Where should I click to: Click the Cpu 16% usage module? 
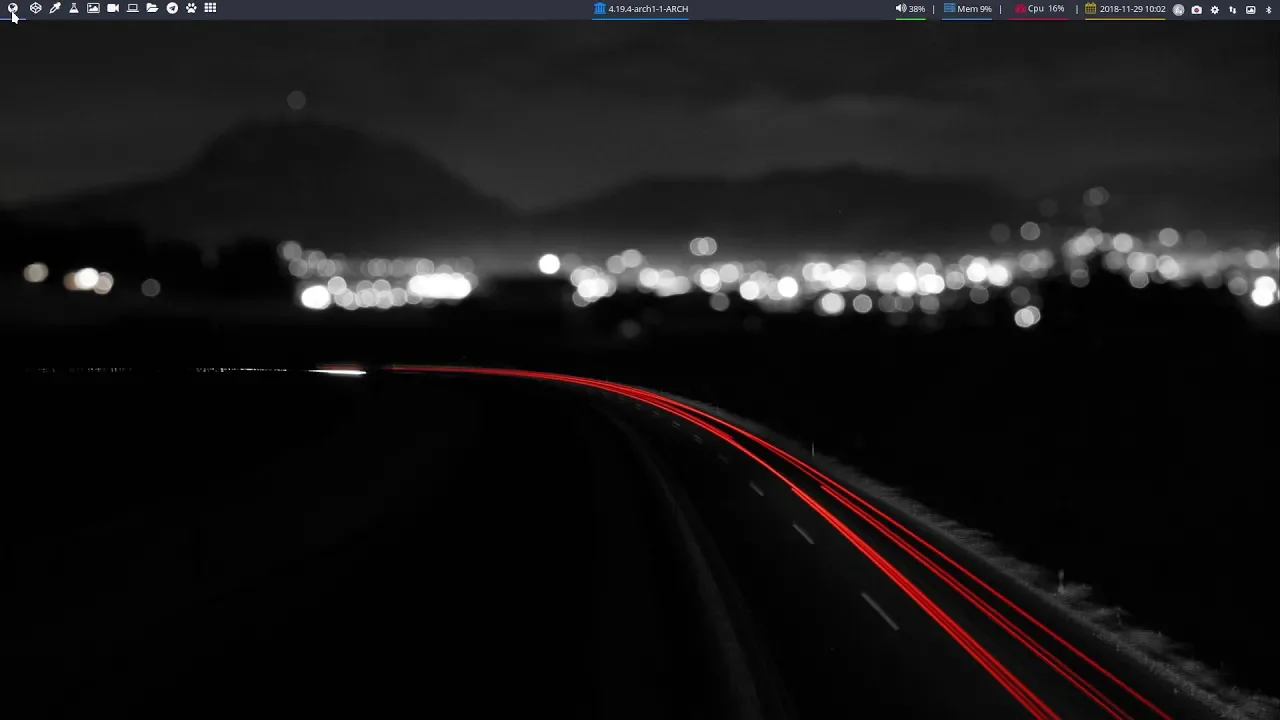[x=1040, y=9]
